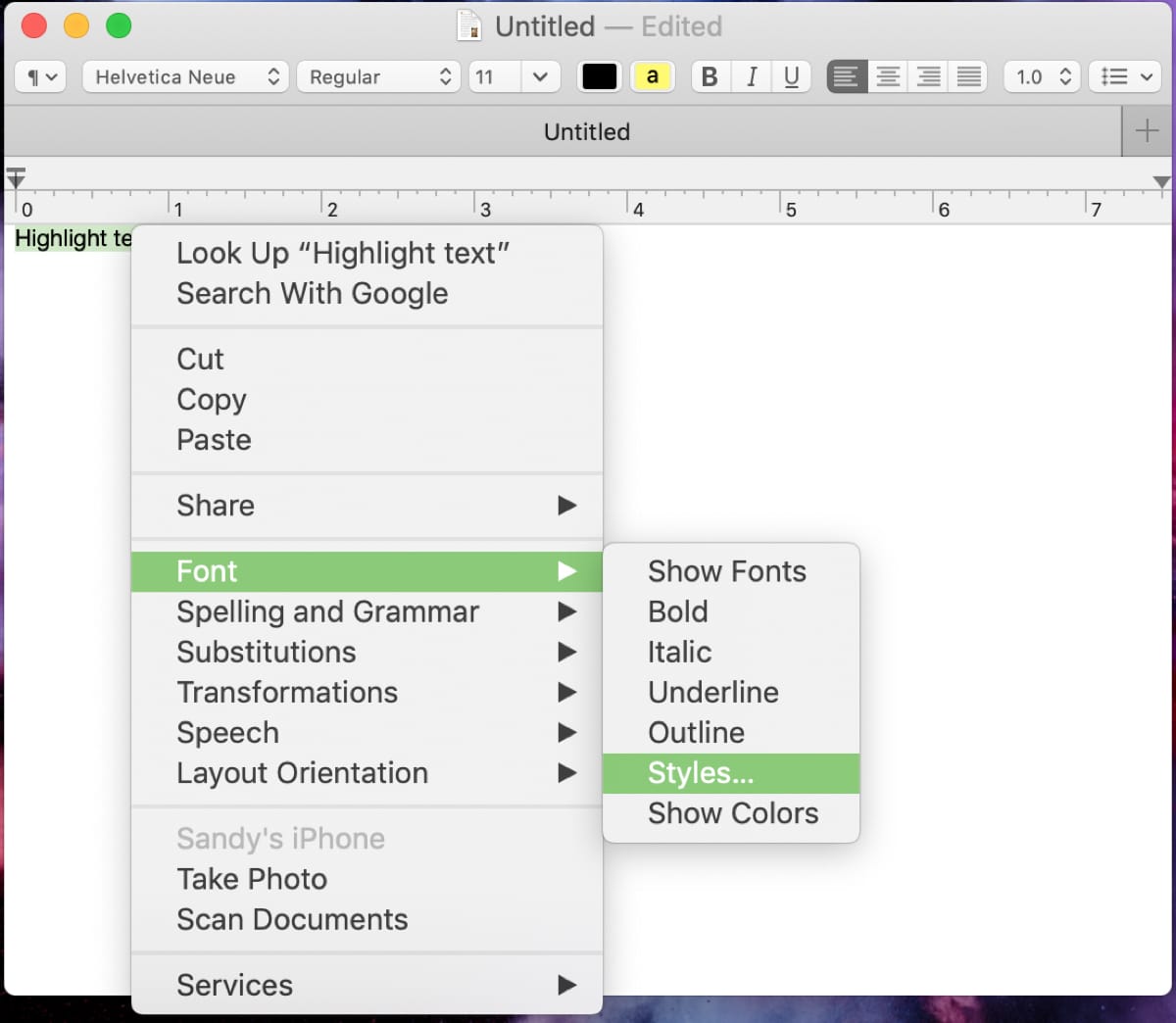Select Show Colors in Font submenu

731,813
